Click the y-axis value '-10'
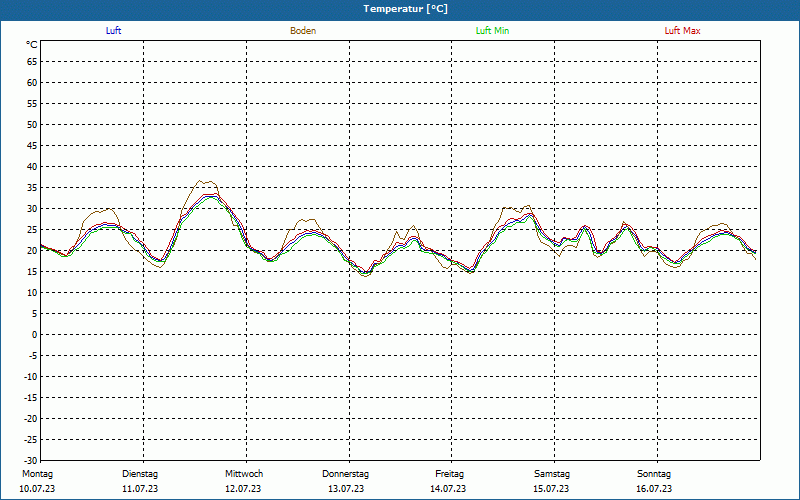800x500 pixels. click(x=31, y=377)
